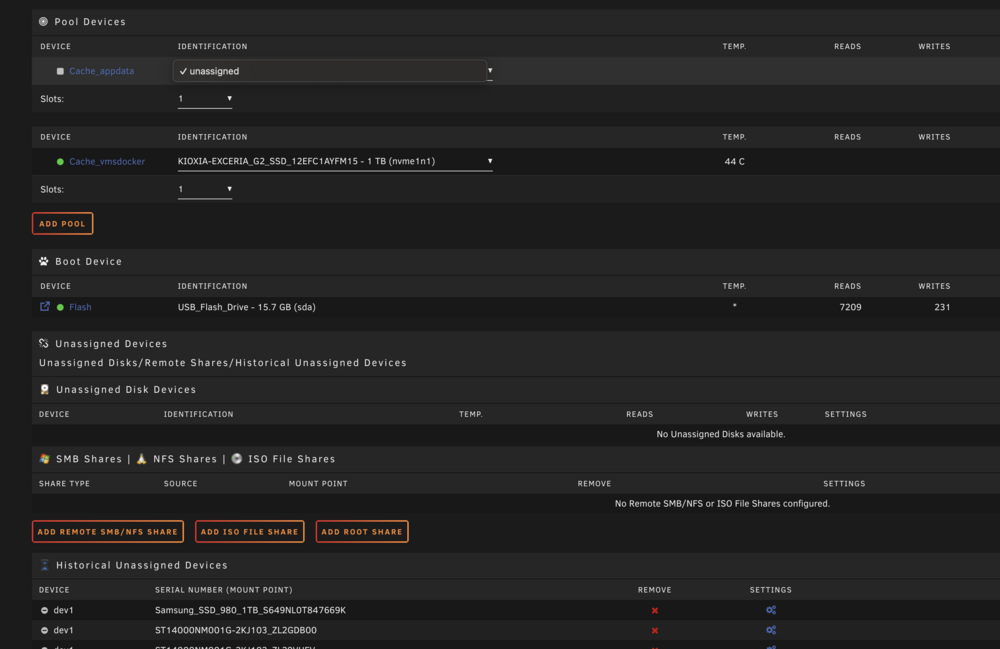
Task: Click the SERIAL NUMBER (MOUNT POINT) column header
Action: [x=224, y=590]
